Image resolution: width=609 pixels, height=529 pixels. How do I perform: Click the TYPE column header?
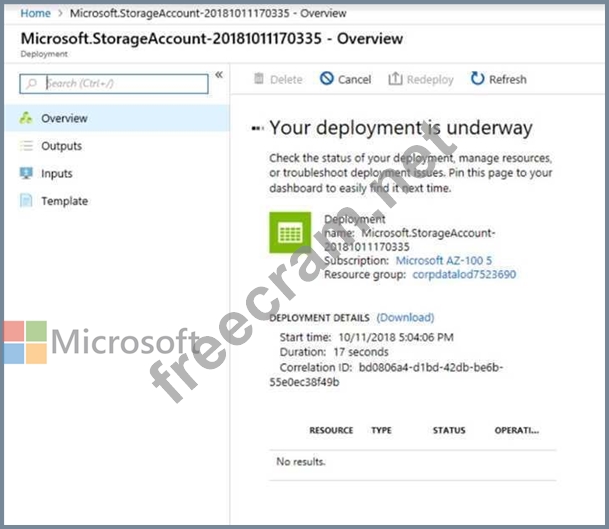click(x=381, y=430)
